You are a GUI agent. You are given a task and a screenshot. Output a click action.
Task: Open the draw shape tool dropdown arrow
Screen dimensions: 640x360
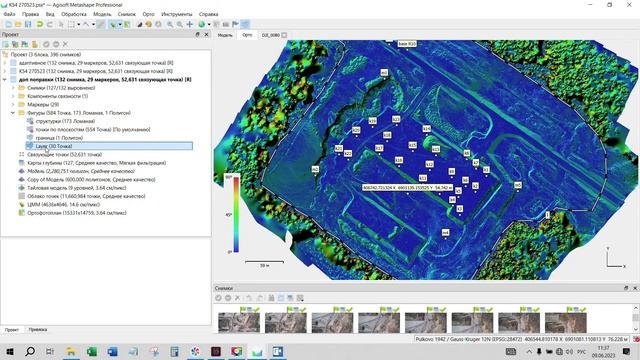pyautogui.click(x=93, y=24)
